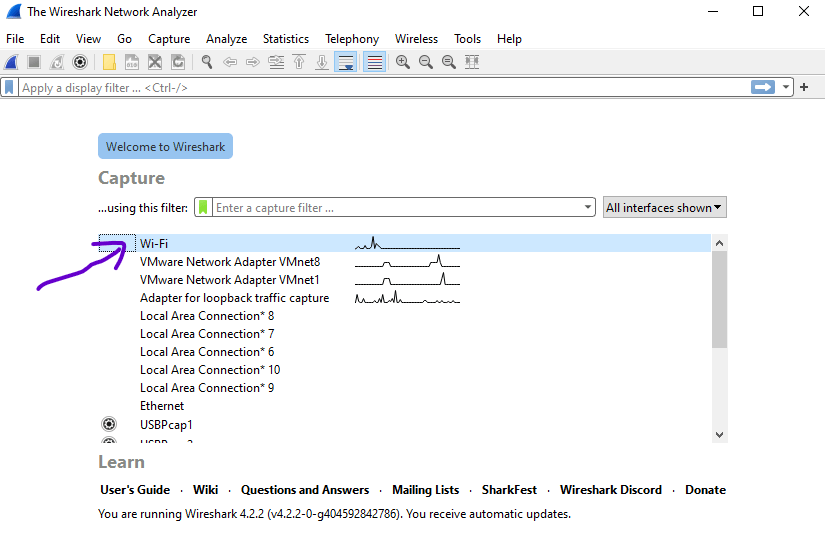This screenshot has width=825, height=550.
Task: Open the View menu
Action: (88, 39)
